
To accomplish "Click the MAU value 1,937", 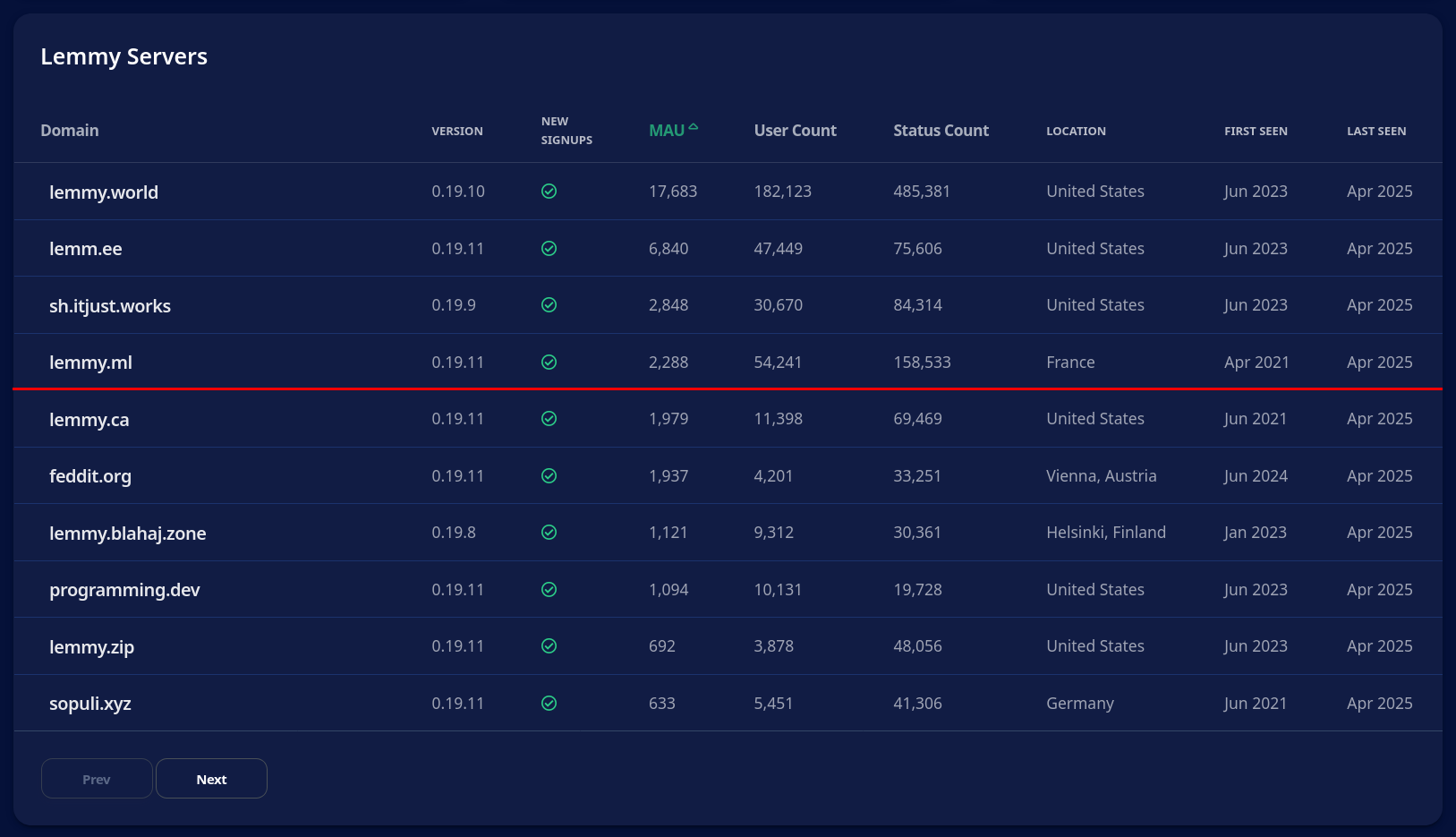I will [x=668, y=476].
